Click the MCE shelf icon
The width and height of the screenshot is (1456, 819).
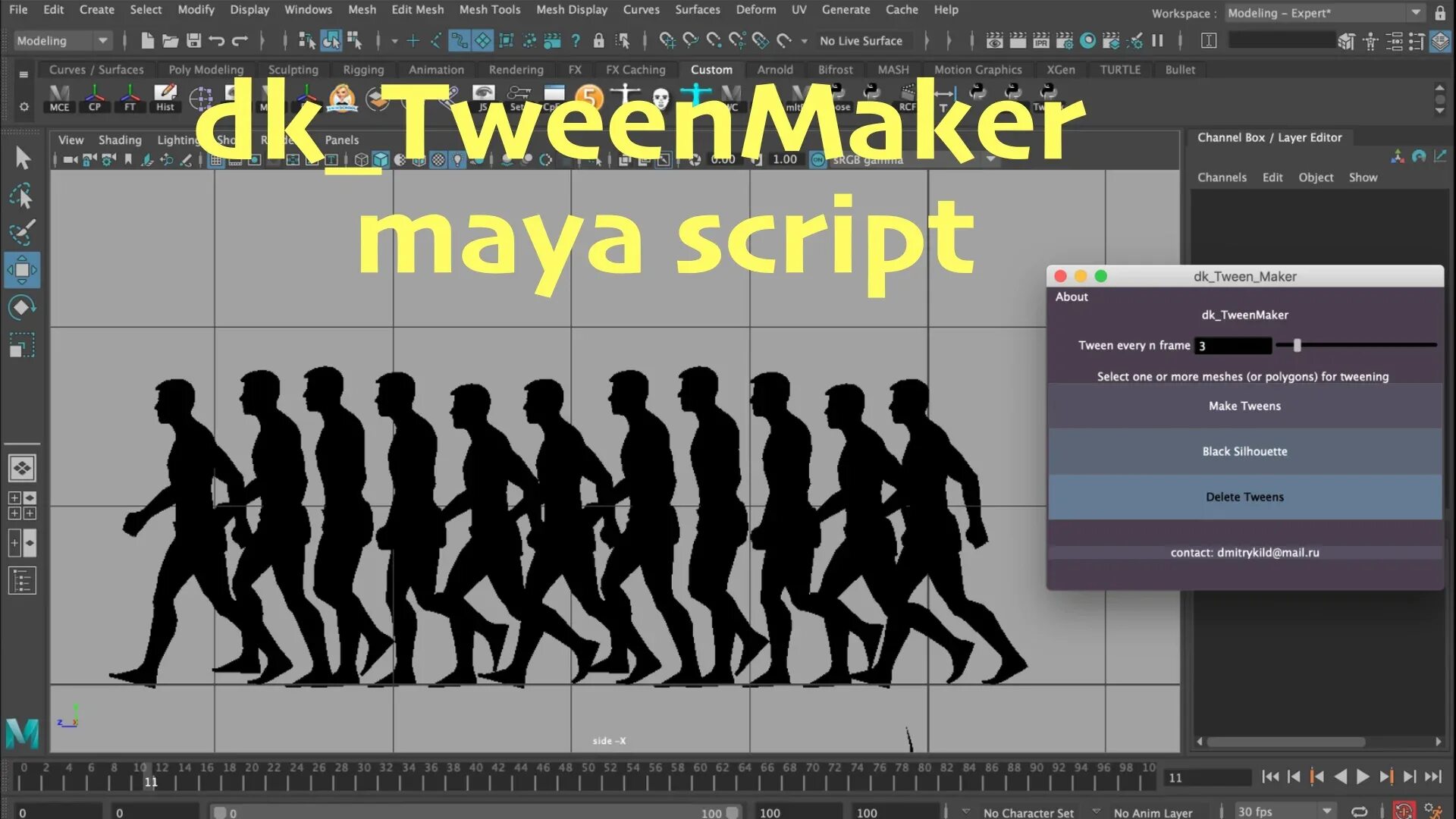click(59, 99)
